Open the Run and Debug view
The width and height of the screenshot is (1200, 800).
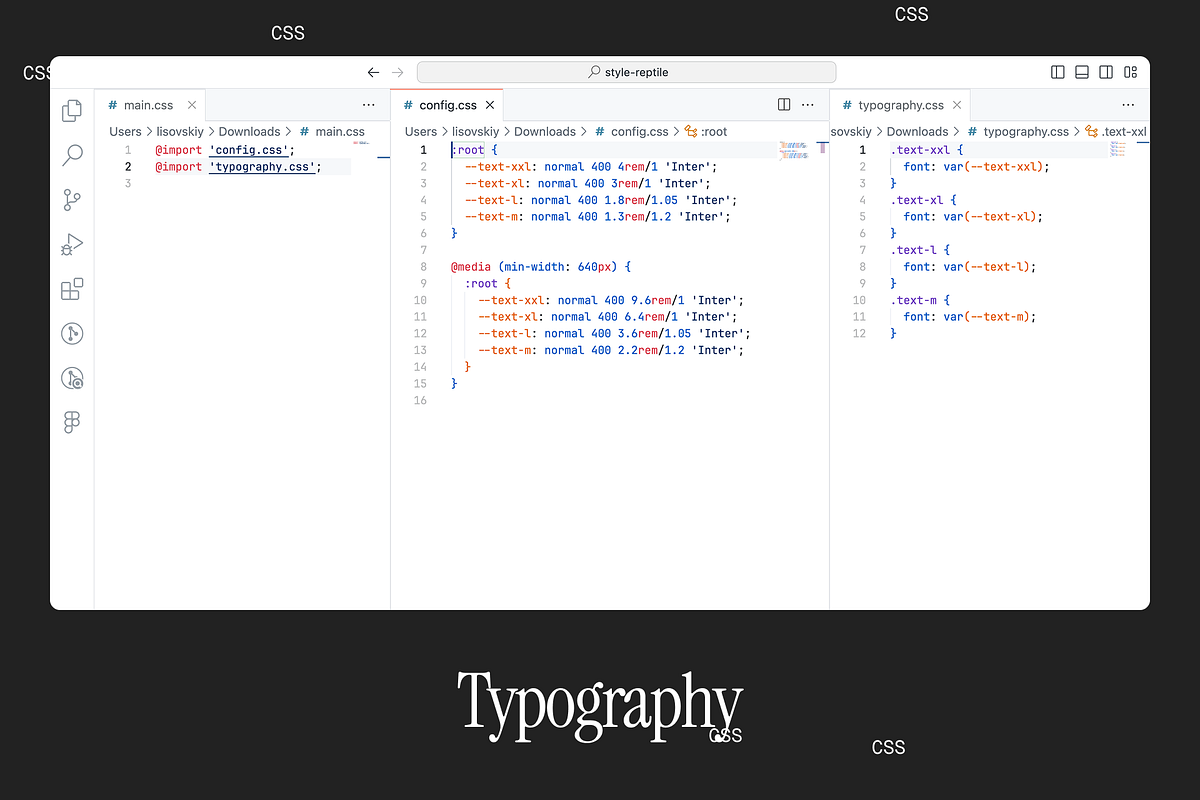point(72,244)
